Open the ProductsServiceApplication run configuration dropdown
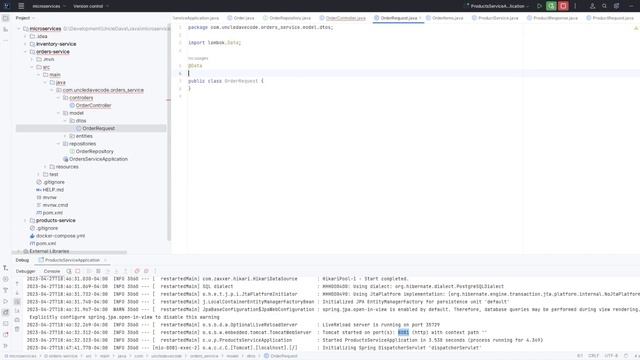 (498, 6)
